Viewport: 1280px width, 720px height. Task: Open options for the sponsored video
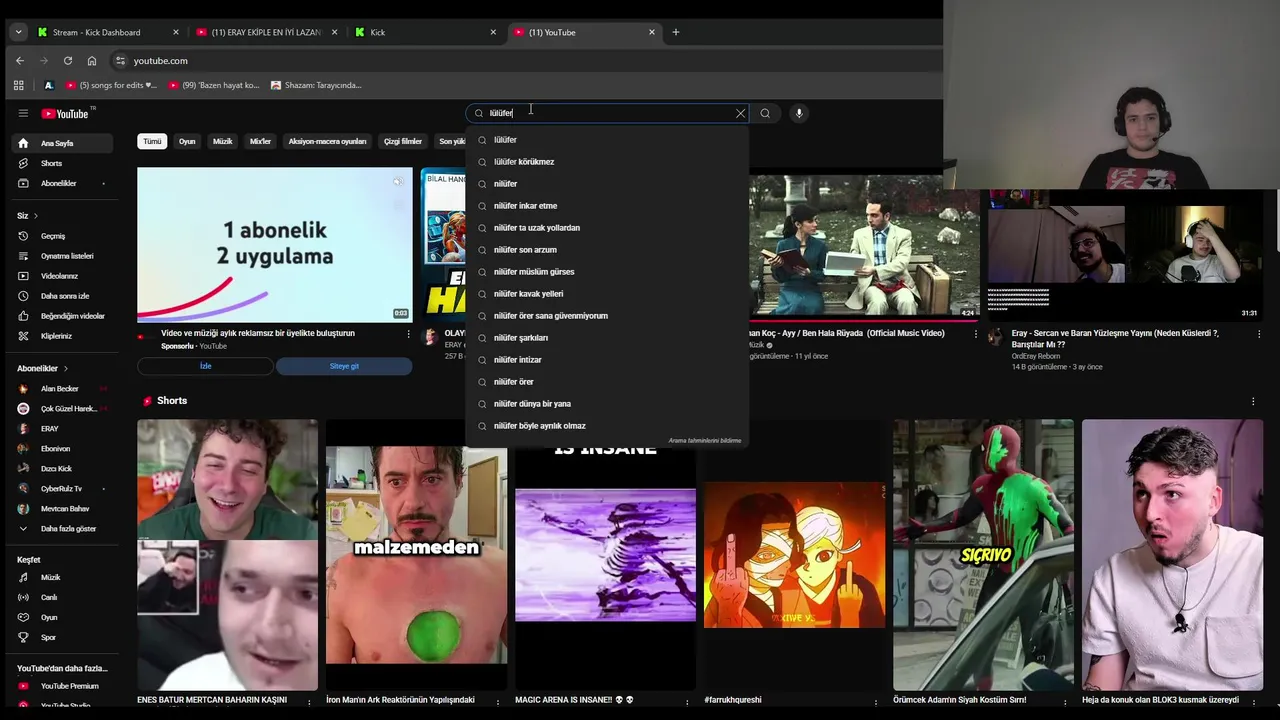[x=408, y=334]
